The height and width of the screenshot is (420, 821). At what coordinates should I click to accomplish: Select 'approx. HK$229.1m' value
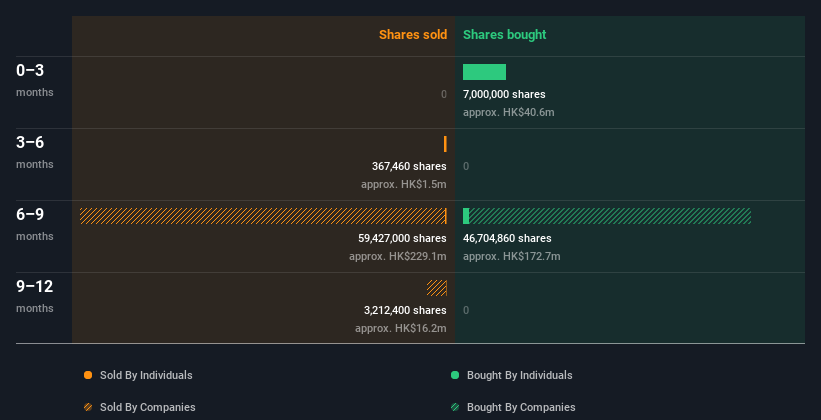(x=398, y=256)
